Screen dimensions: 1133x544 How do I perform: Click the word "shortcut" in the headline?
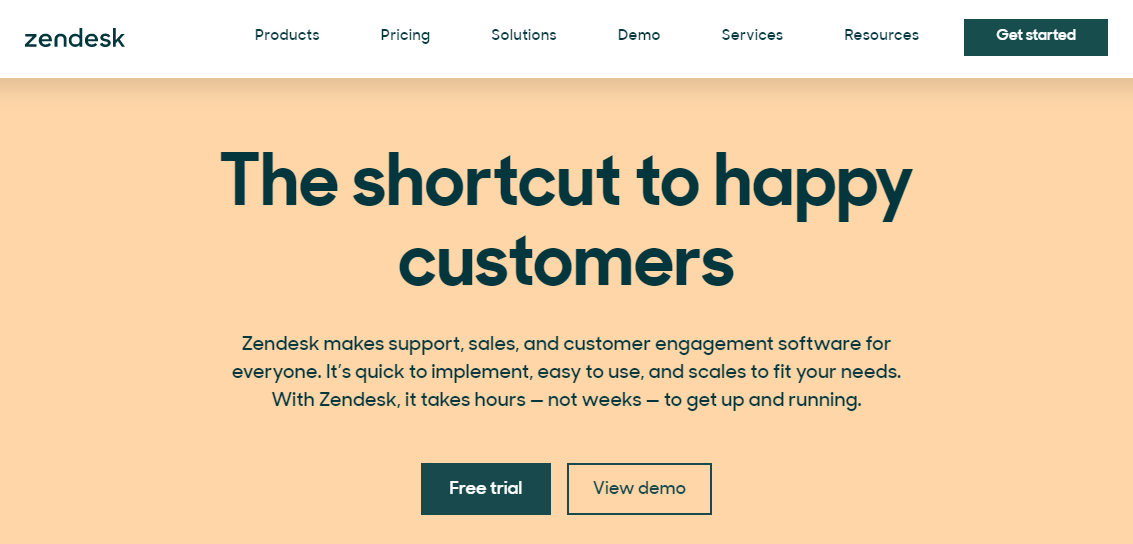pyautogui.click(x=486, y=180)
